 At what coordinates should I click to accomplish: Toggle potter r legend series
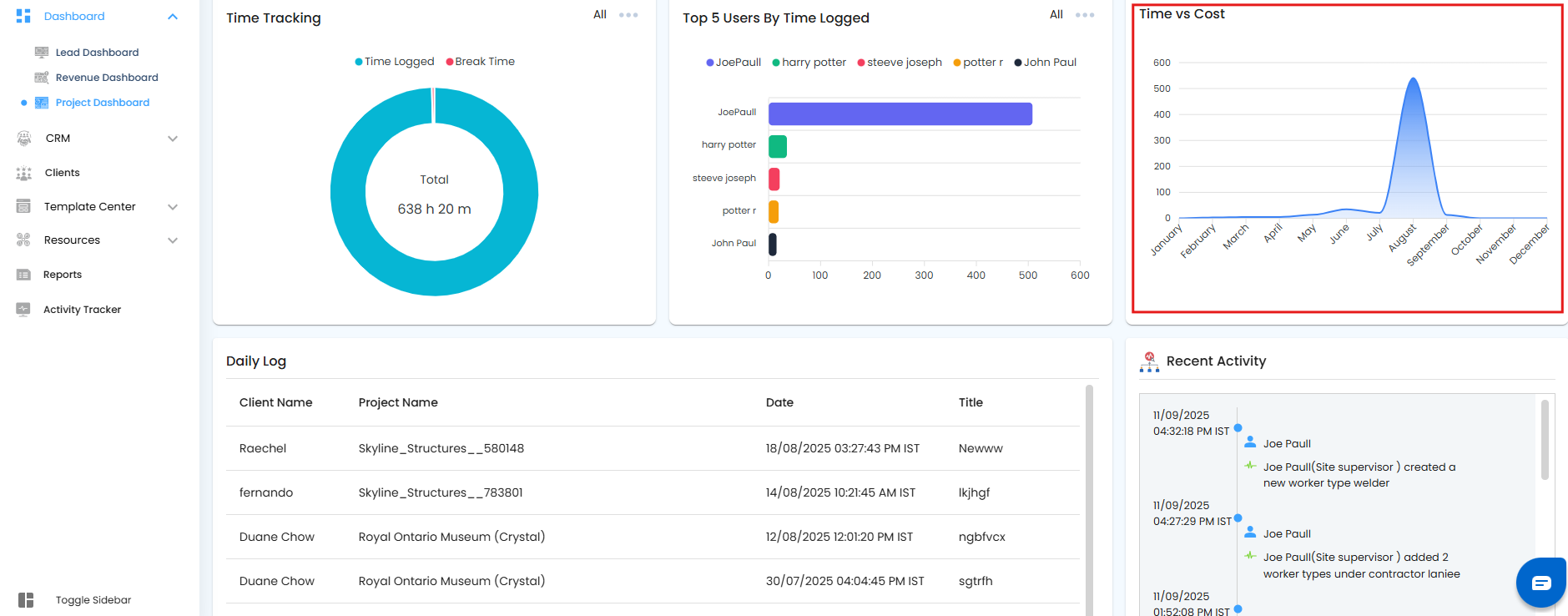coord(978,63)
